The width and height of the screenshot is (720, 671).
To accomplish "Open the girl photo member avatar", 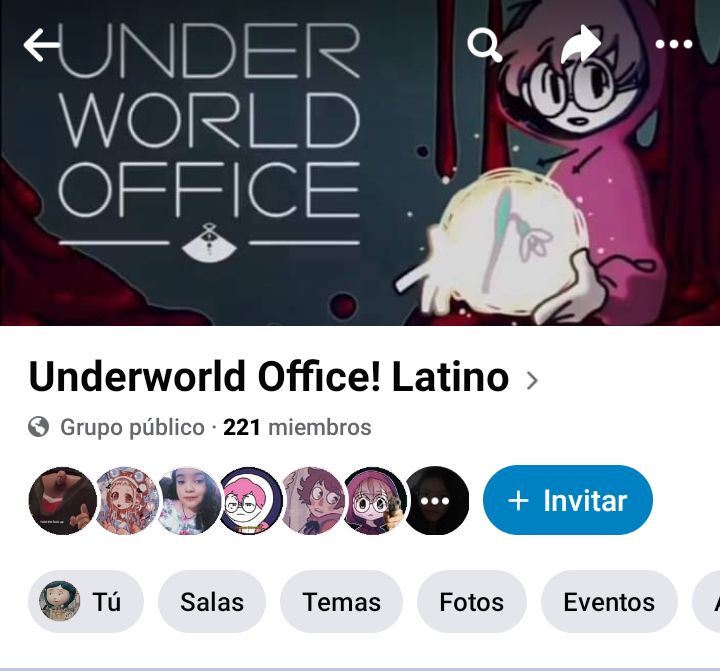I will pos(189,501).
